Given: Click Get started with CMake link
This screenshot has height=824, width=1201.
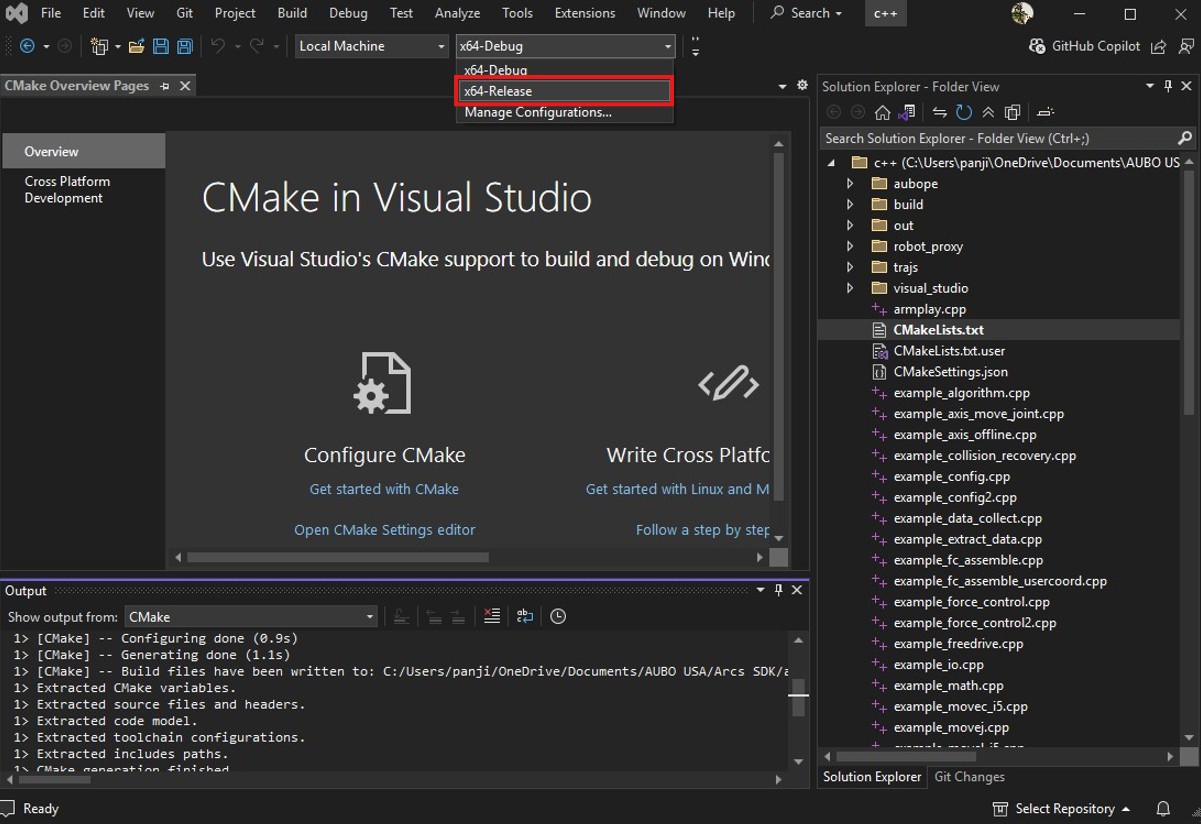Looking at the screenshot, I should pyautogui.click(x=384, y=489).
